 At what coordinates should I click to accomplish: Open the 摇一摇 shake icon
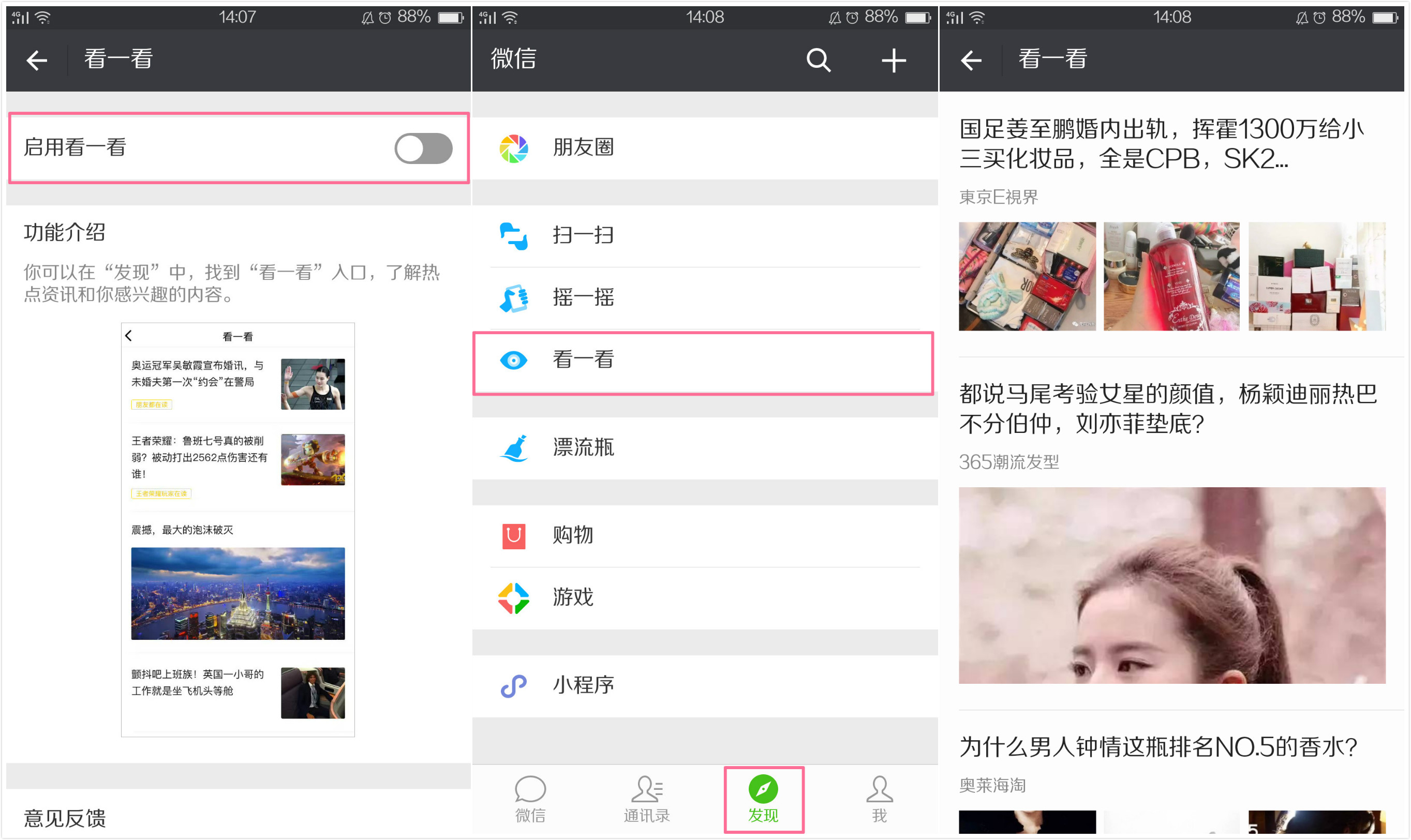(x=514, y=298)
